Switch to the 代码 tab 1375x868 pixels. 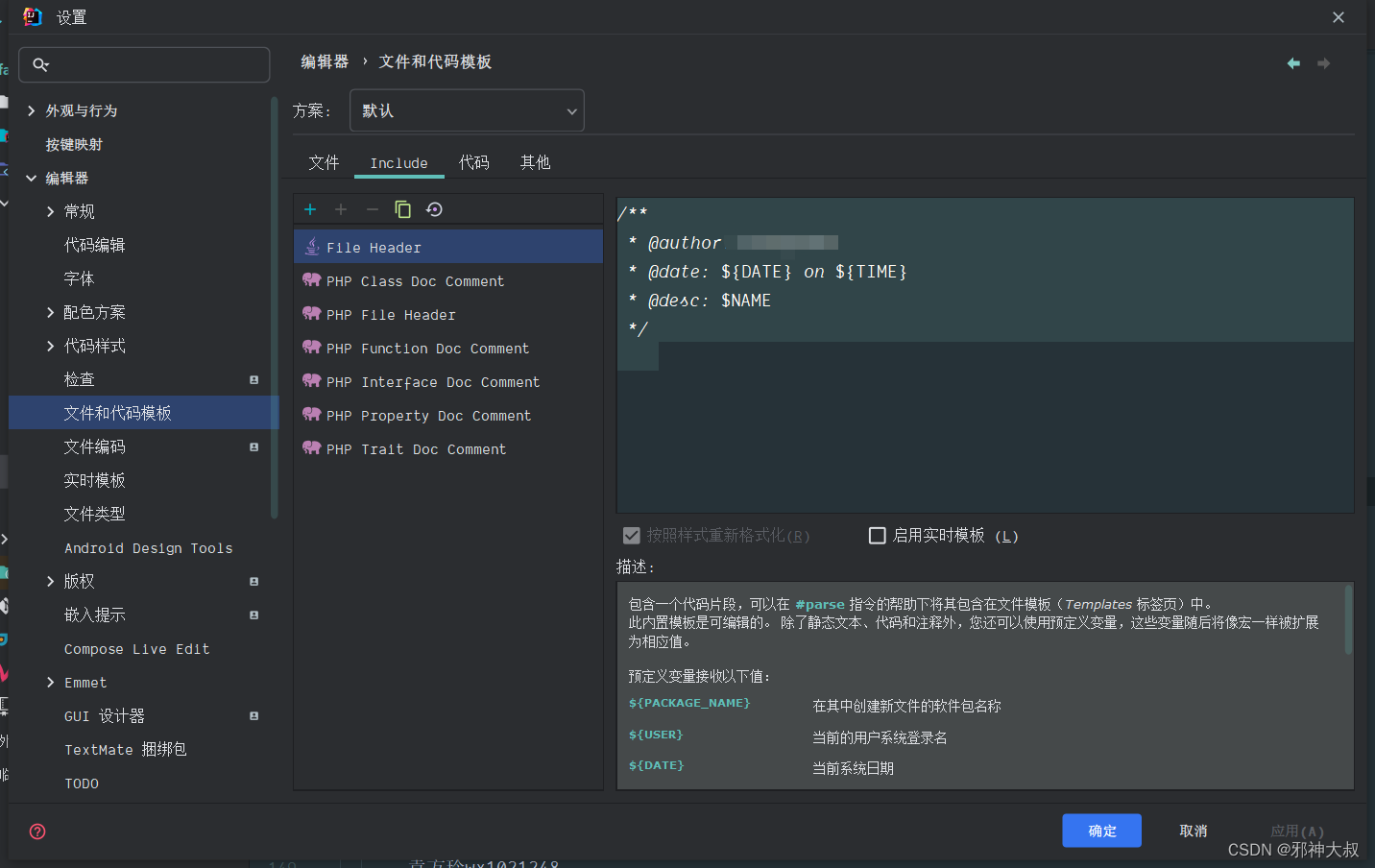click(x=473, y=162)
